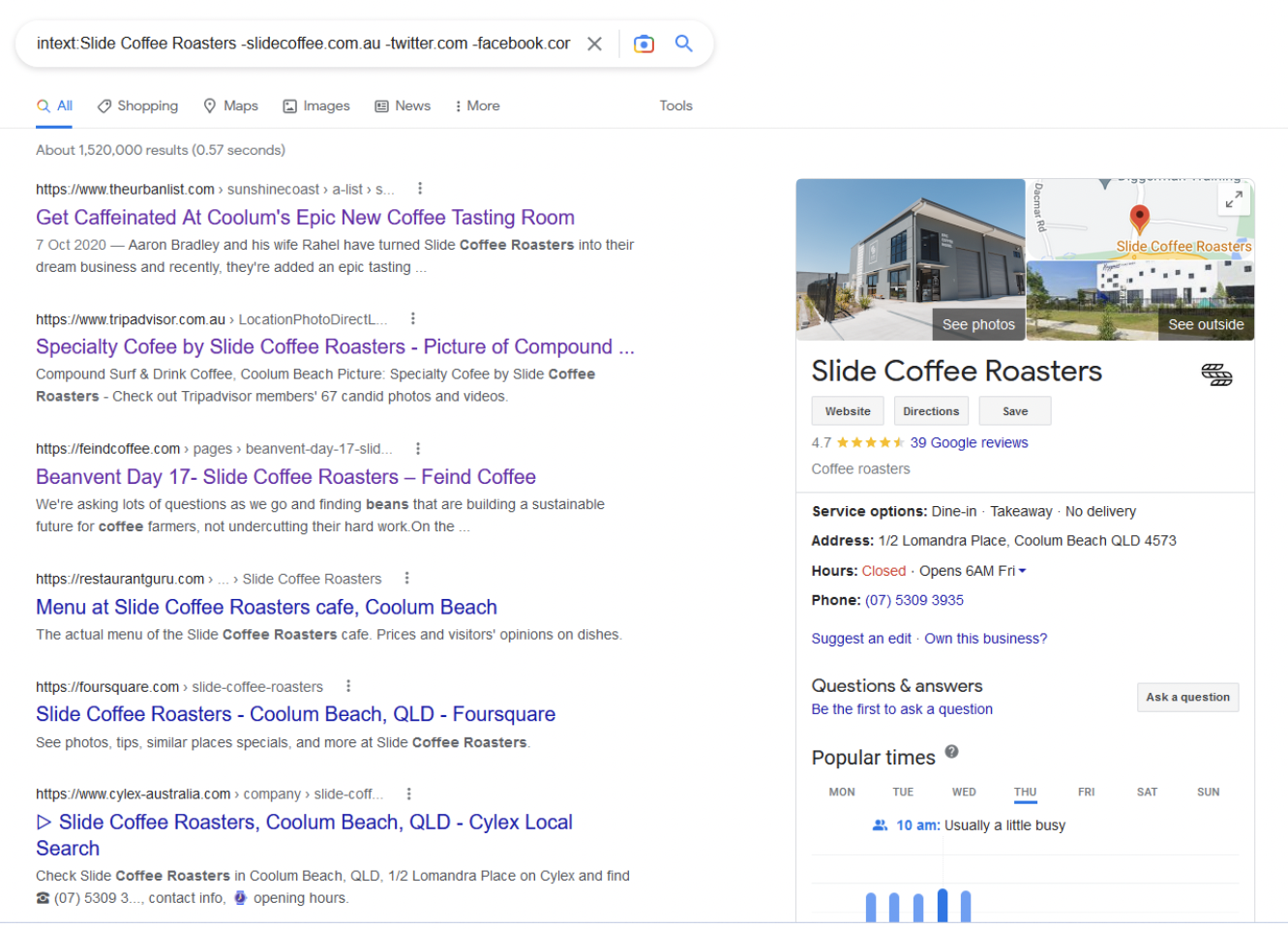
Task: Click inside the search input field
Action: tap(290, 43)
